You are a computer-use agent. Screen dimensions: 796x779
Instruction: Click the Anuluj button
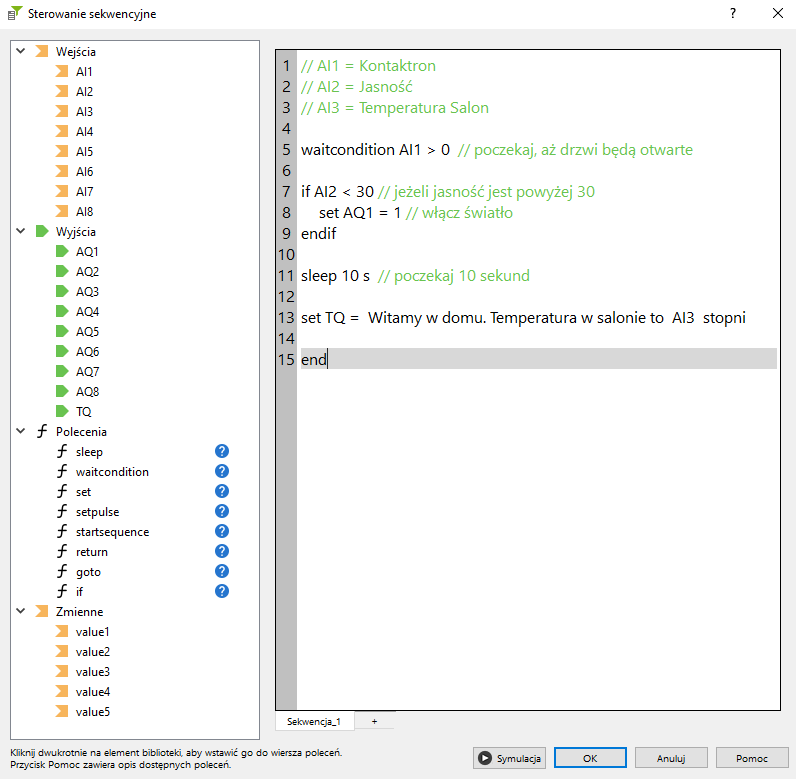coord(669,758)
